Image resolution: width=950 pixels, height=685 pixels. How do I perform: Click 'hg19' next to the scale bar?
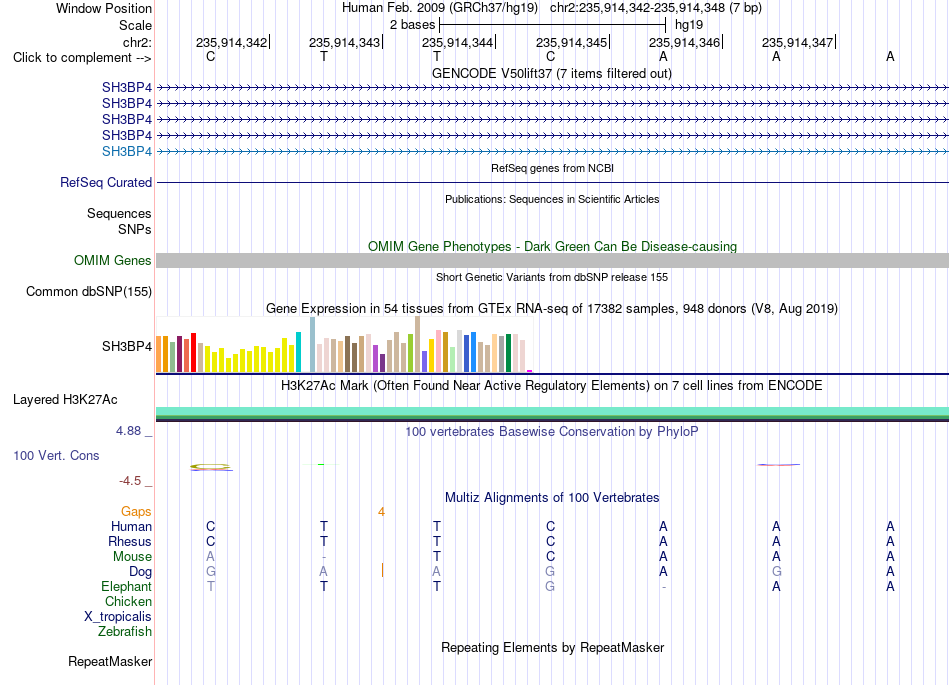point(689,25)
